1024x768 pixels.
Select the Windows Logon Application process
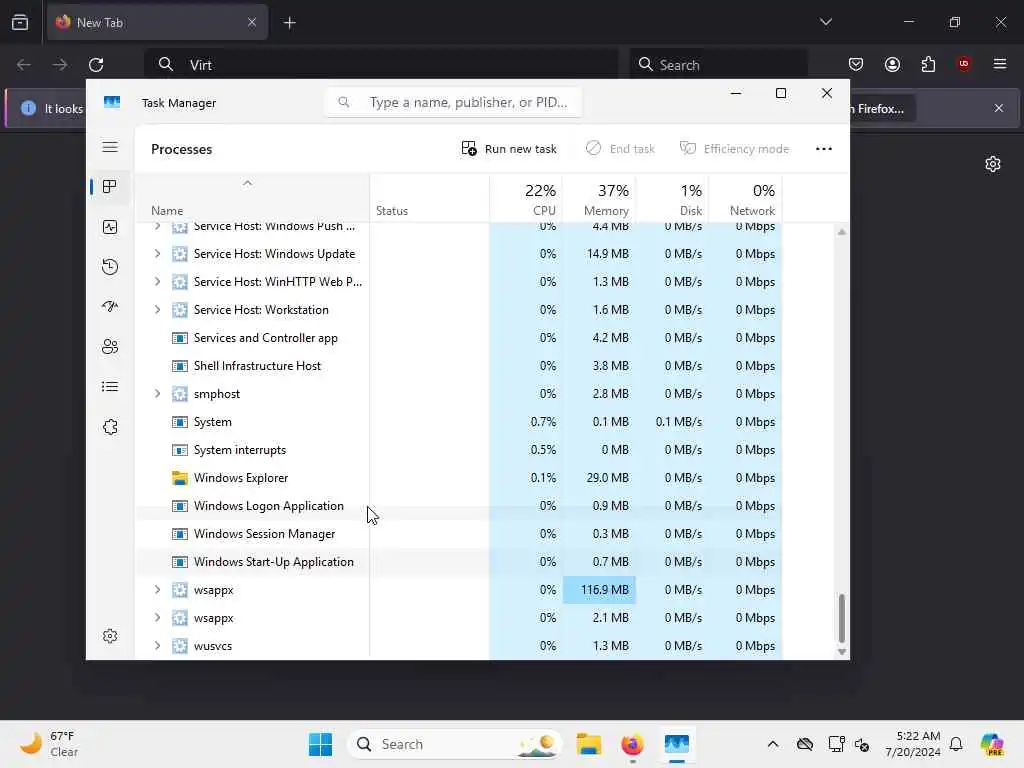pos(458,506)
